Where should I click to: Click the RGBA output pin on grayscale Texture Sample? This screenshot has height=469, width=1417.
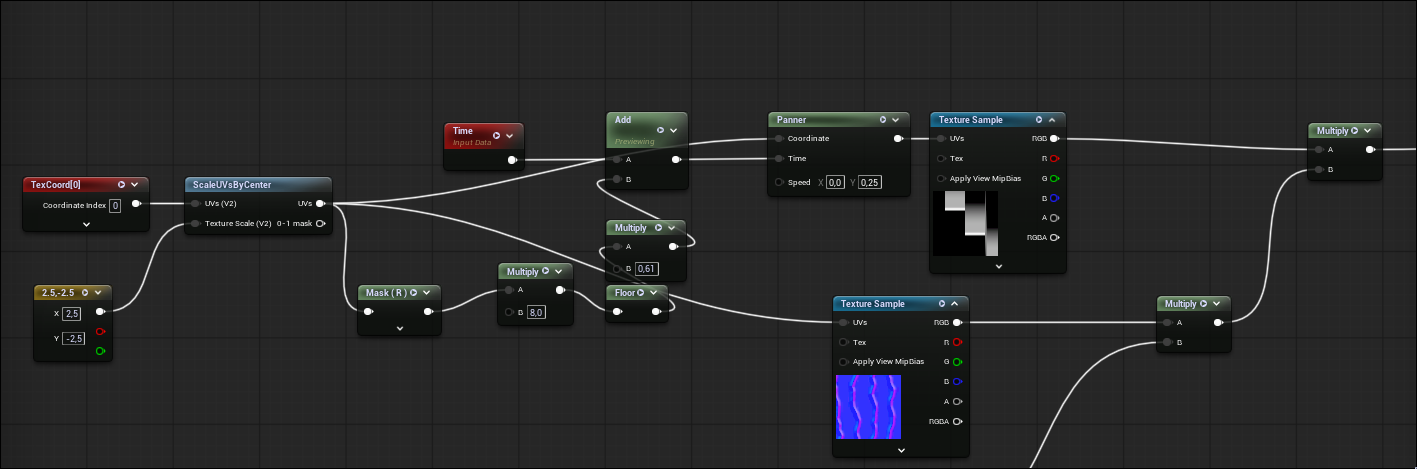pos(1054,237)
